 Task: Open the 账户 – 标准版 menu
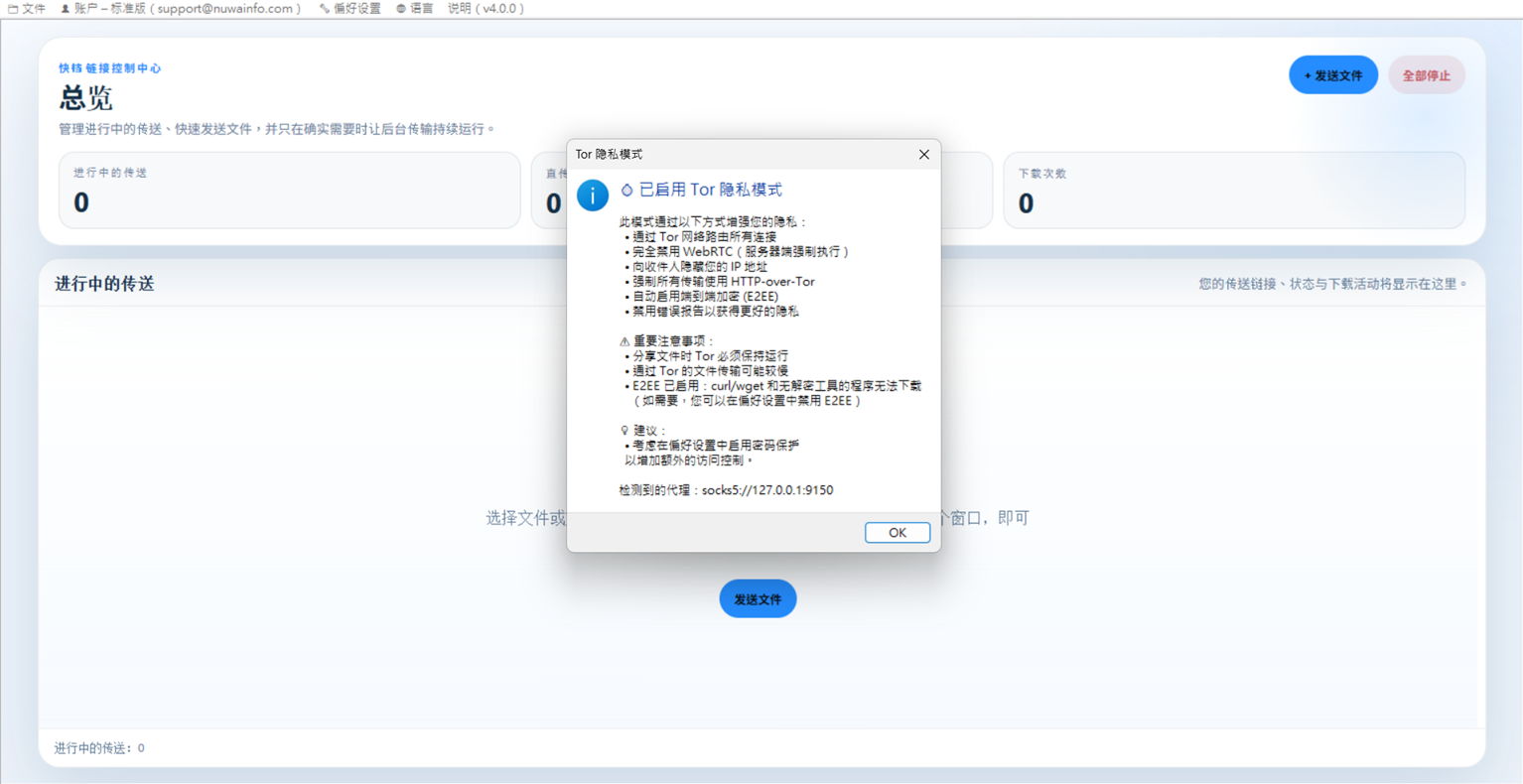[181, 9]
